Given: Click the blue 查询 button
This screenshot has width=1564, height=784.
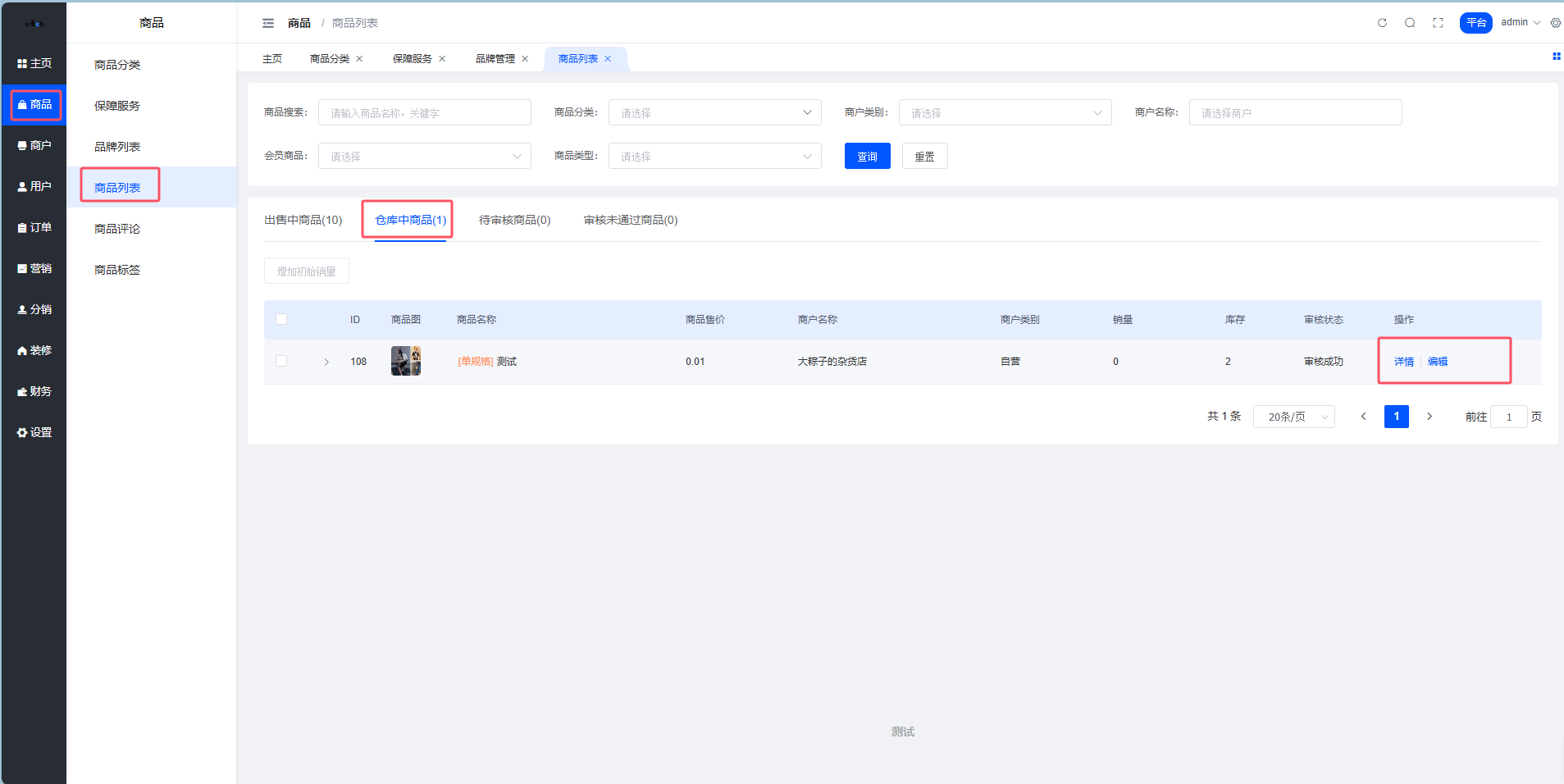Looking at the screenshot, I should click(x=867, y=157).
